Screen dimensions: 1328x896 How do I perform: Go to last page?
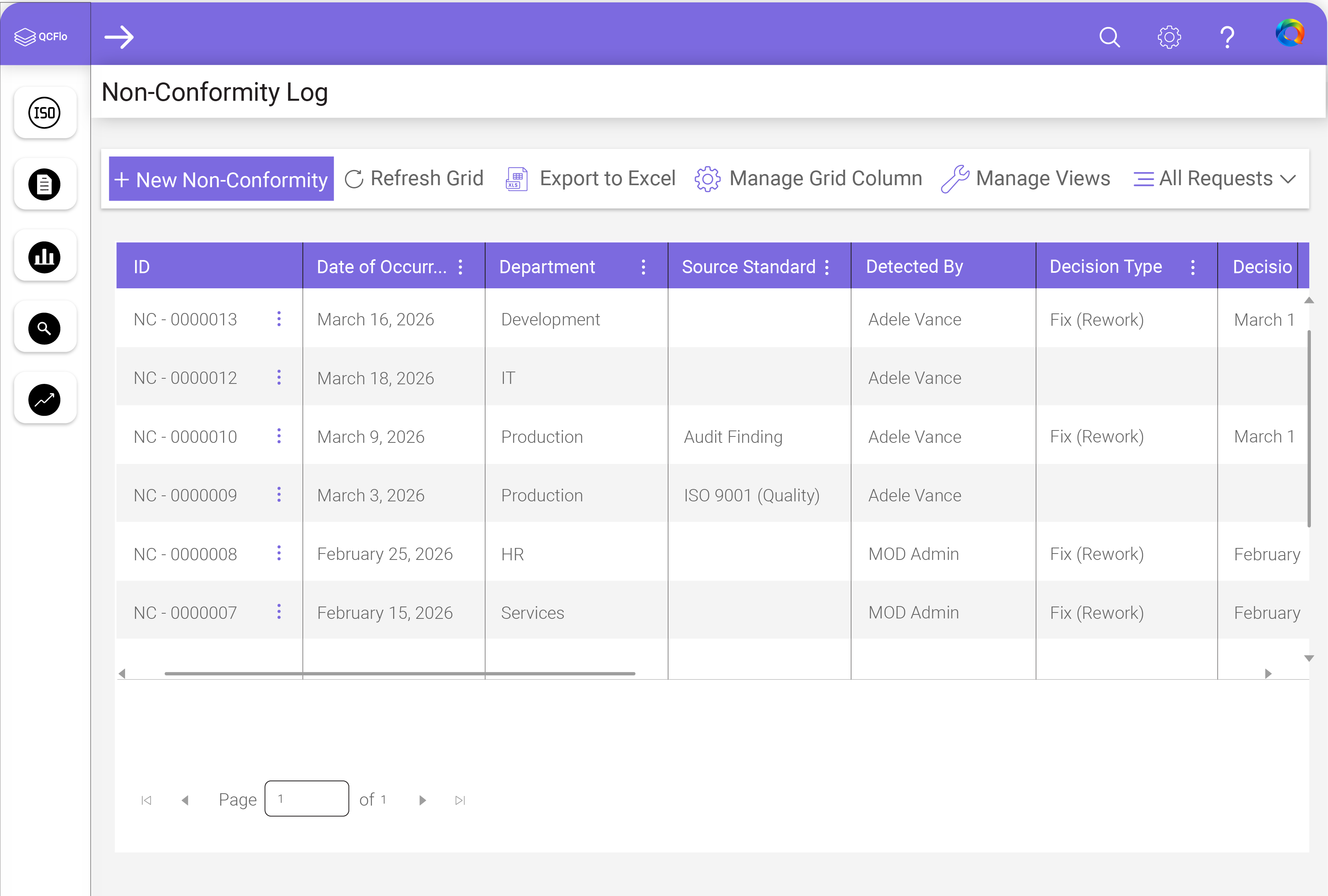[x=460, y=800]
